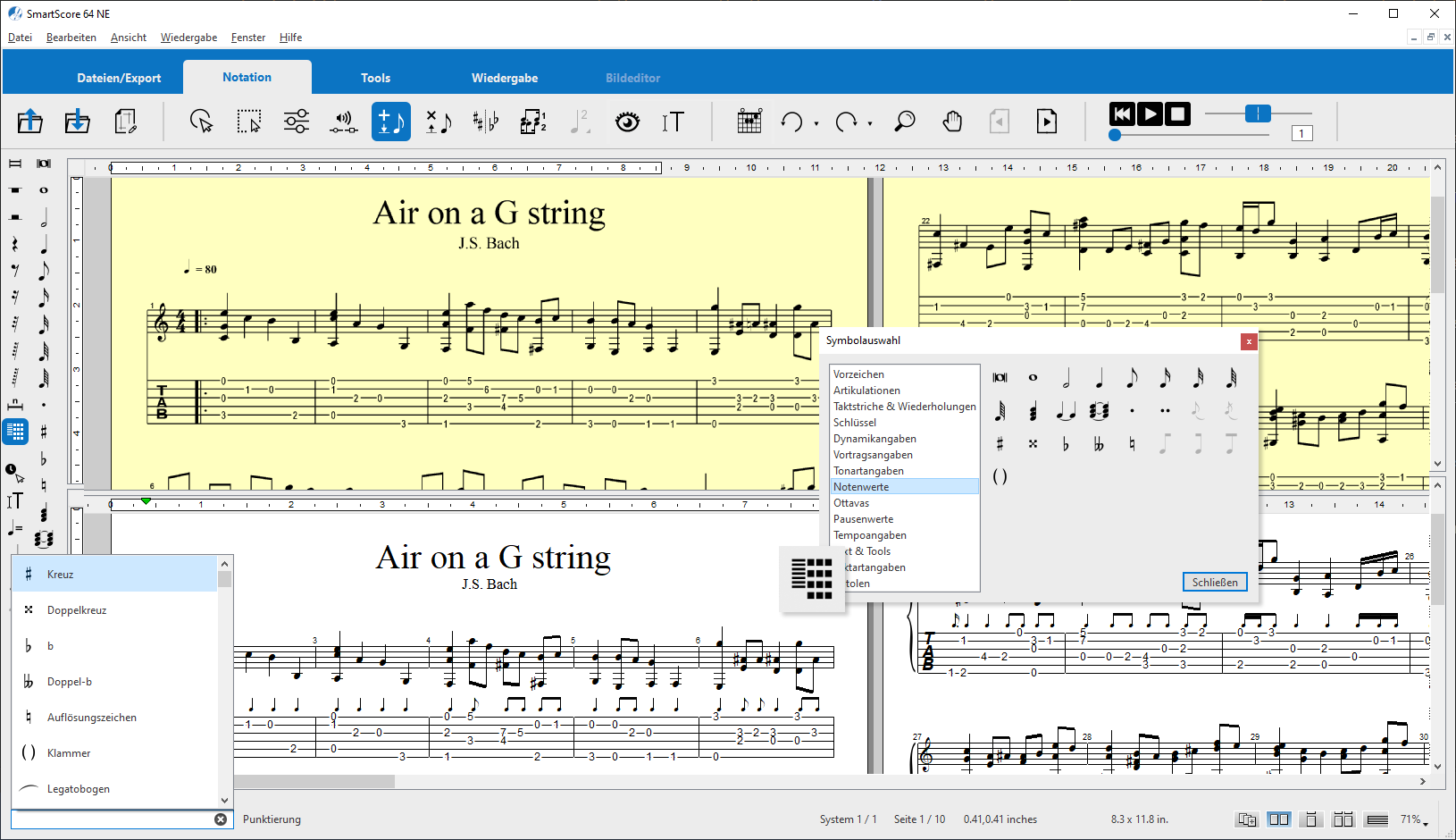Click the hand pan tool icon
The width and height of the screenshot is (1456, 840).
click(952, 122)
